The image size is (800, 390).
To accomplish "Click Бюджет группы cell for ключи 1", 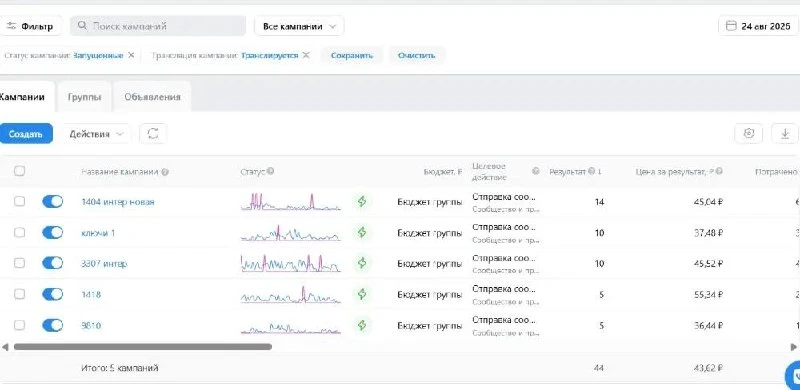I will (x=430, y=233).
